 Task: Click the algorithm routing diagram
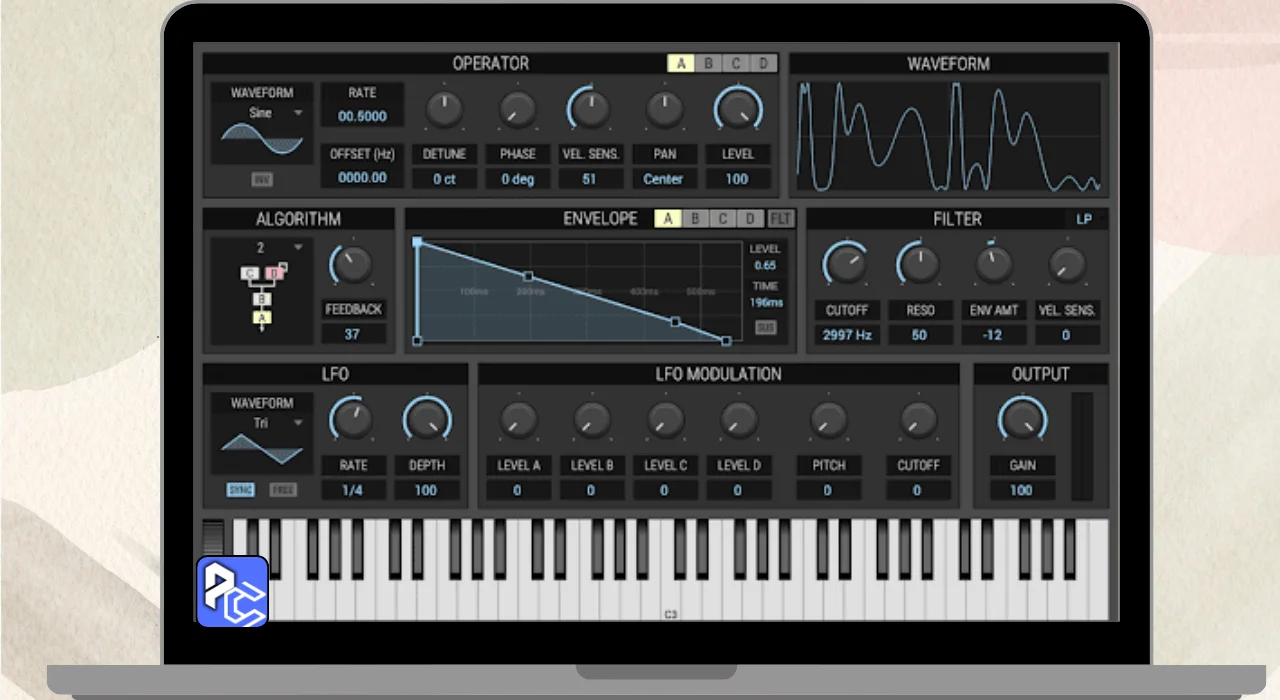point(264,296)
